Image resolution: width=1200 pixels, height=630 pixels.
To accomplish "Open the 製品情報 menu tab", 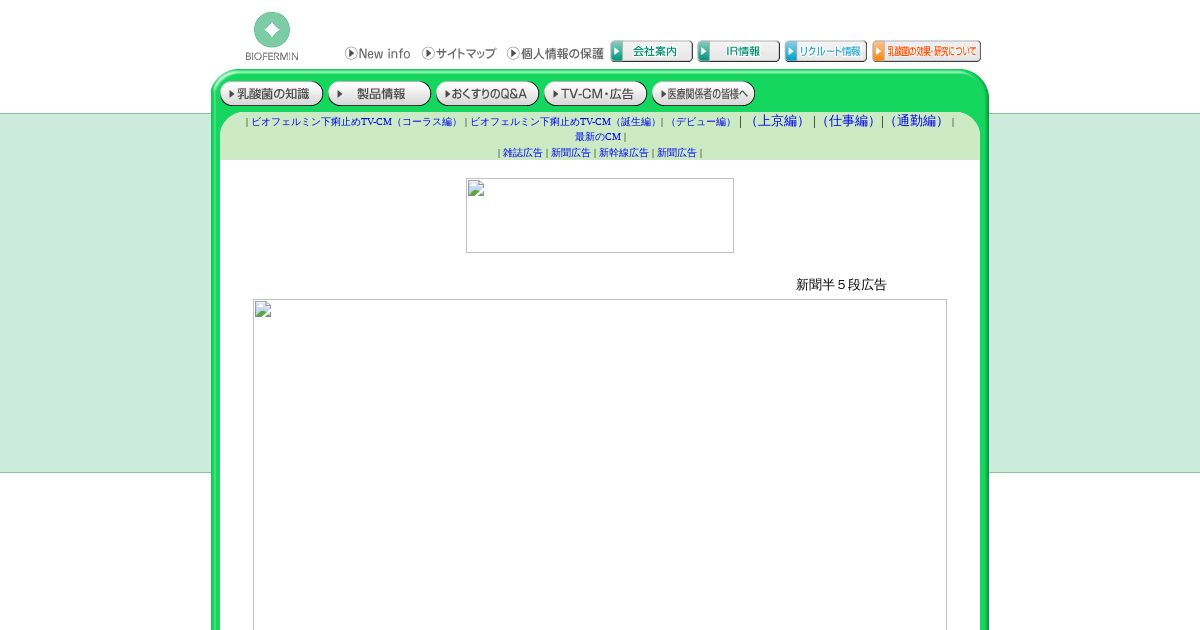I will point(379,94).
